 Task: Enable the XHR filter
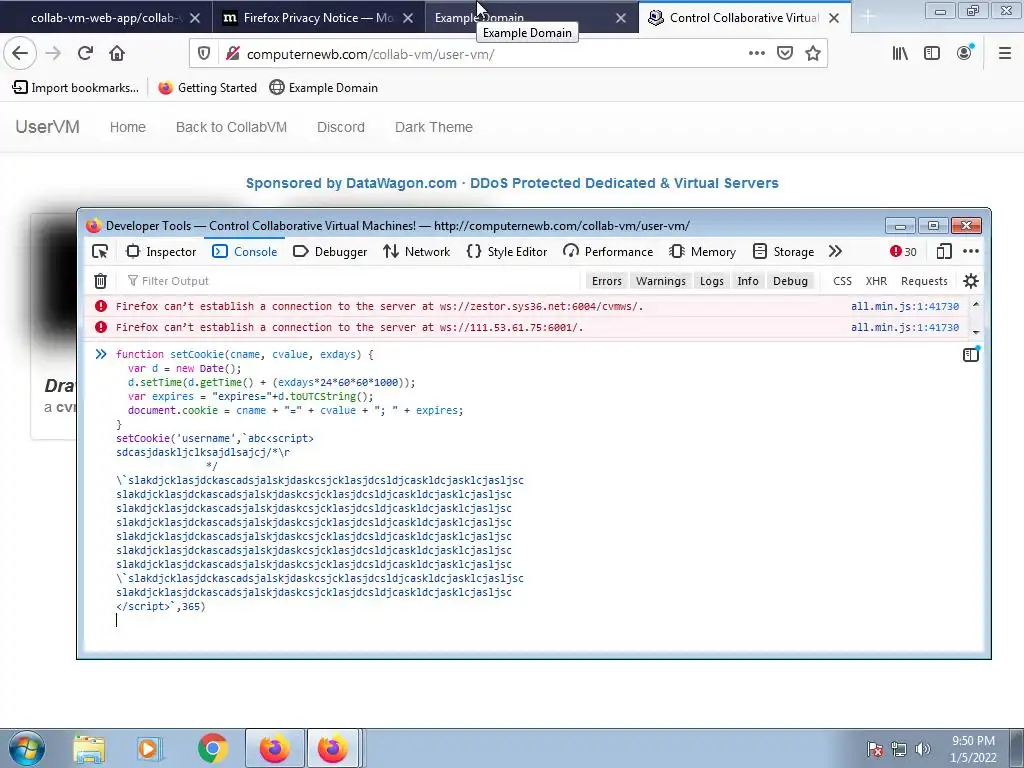[876, 281]
